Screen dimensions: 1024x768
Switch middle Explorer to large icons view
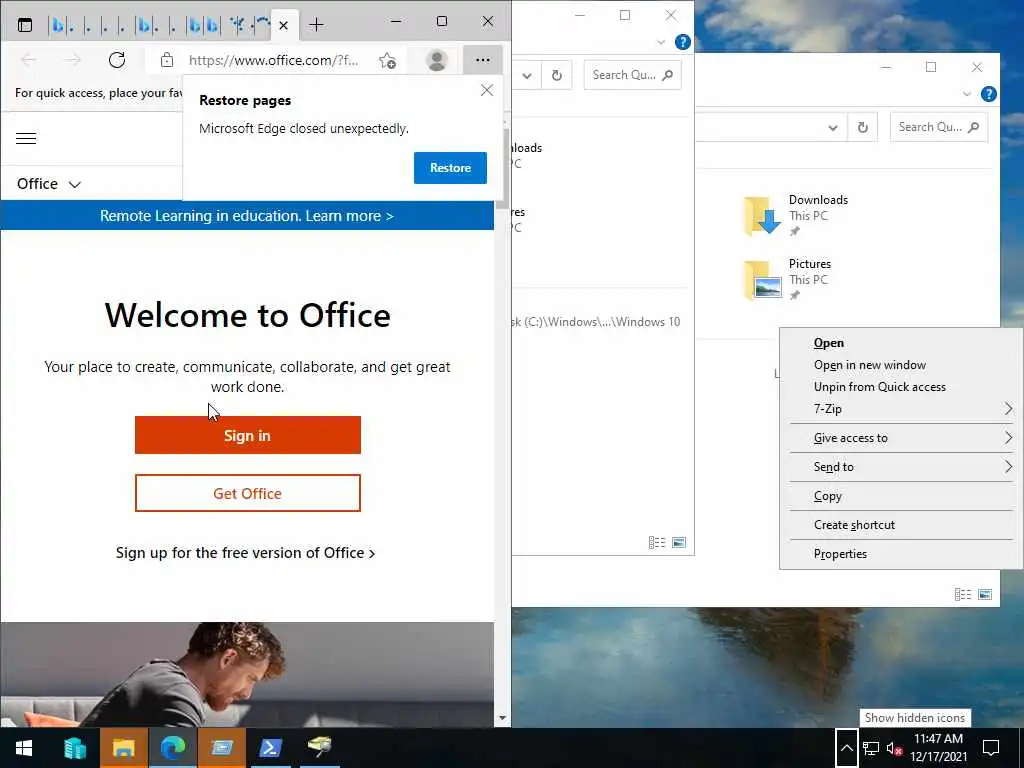679,543
